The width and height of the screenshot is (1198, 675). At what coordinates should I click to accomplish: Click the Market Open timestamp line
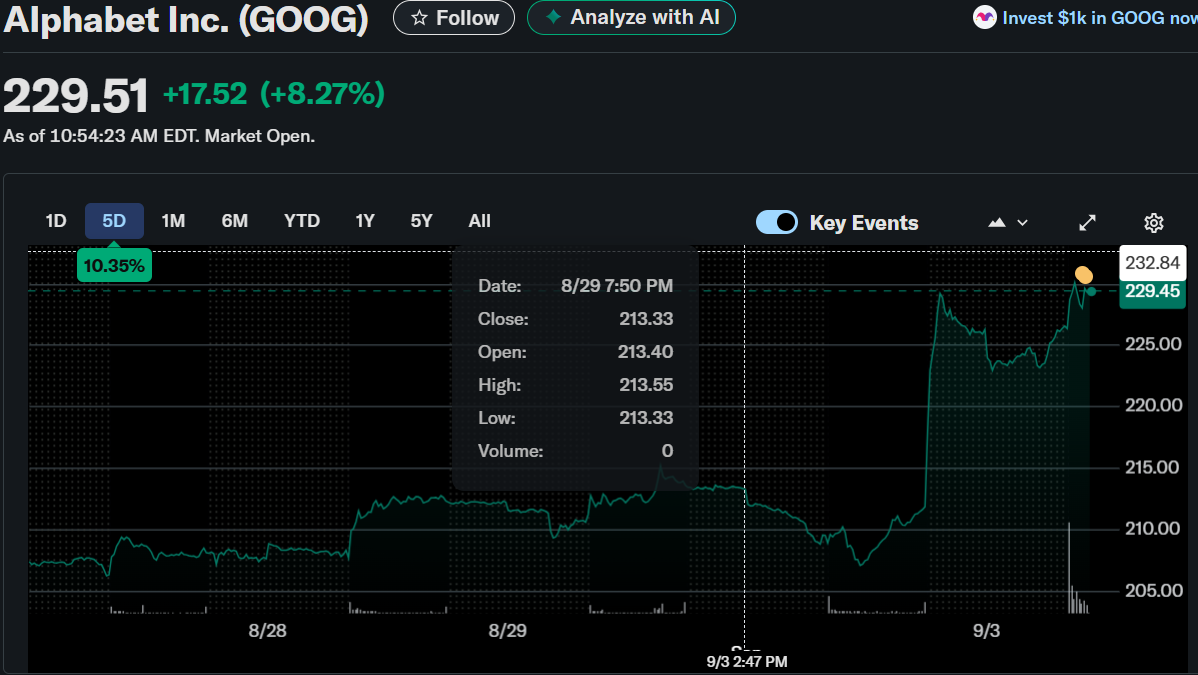pos(159,136)
